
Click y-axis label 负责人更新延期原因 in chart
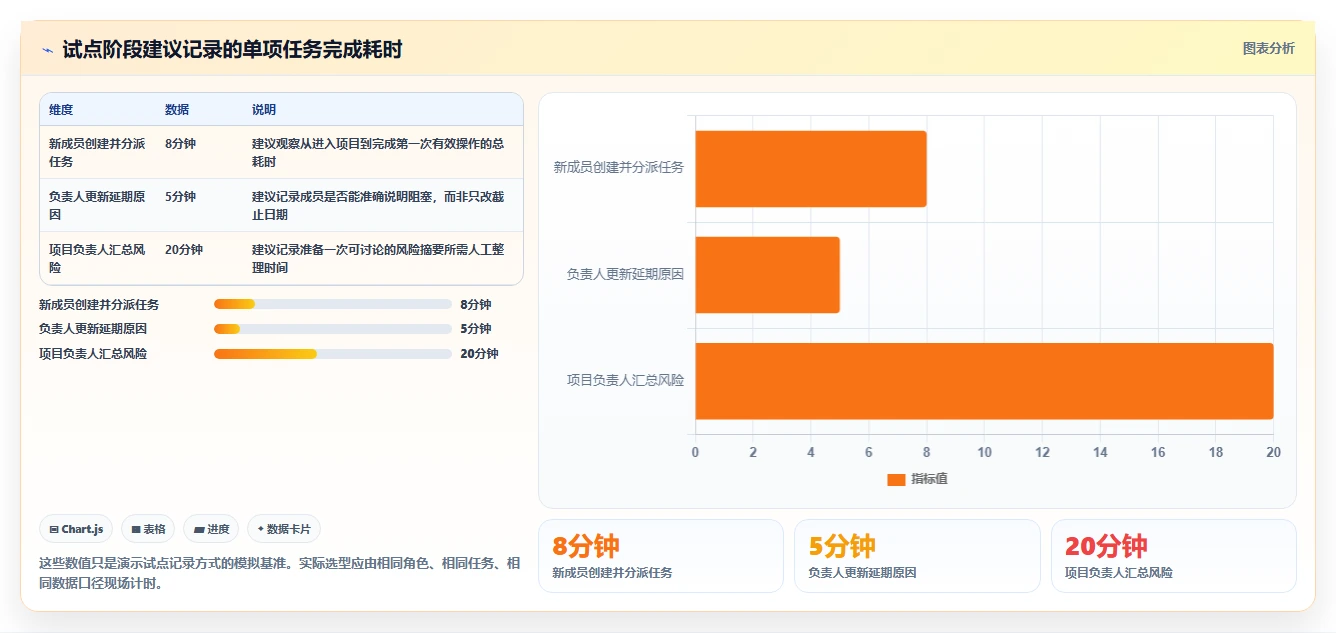625,274
